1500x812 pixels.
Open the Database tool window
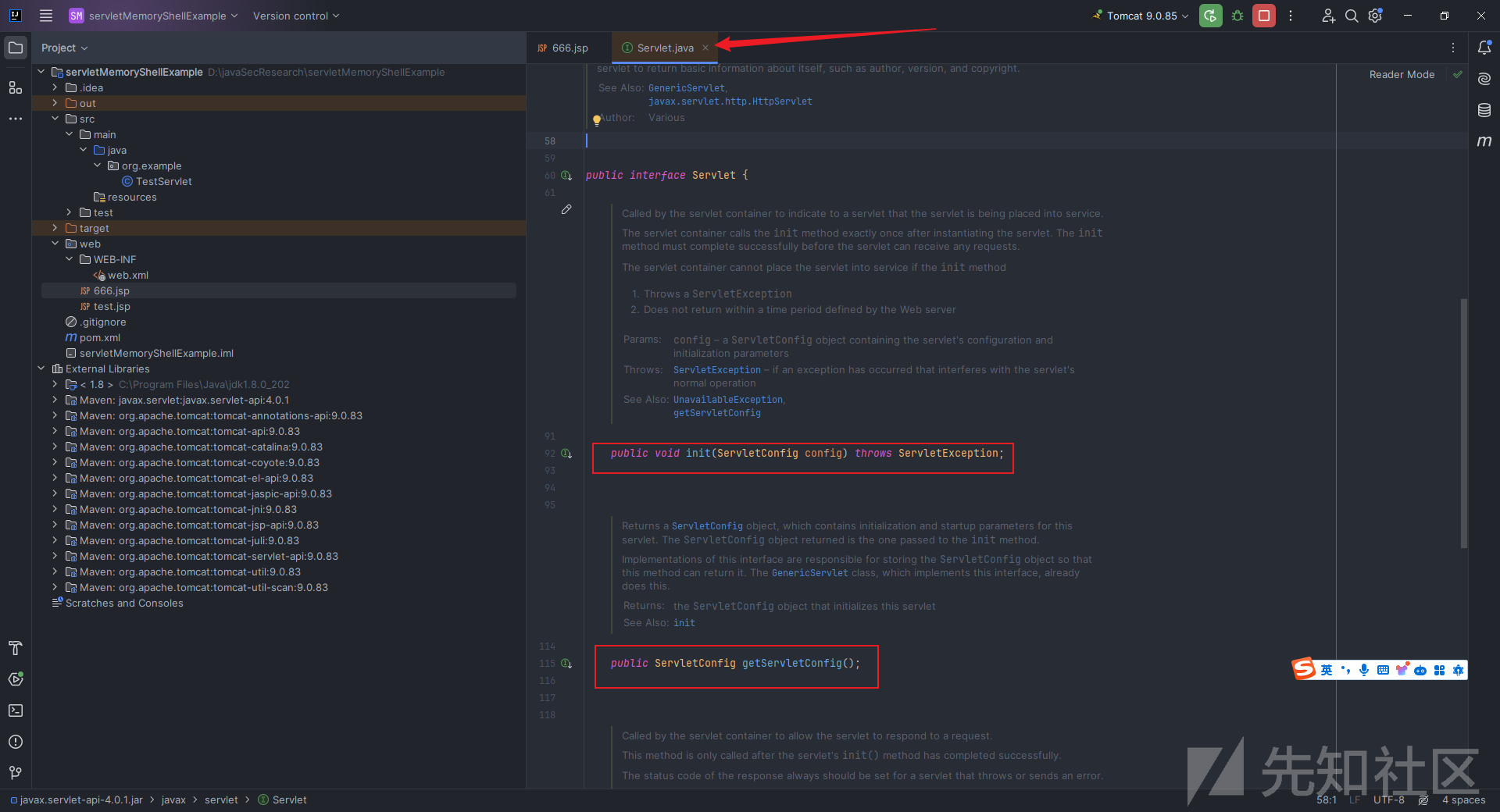coord(1484,110)
